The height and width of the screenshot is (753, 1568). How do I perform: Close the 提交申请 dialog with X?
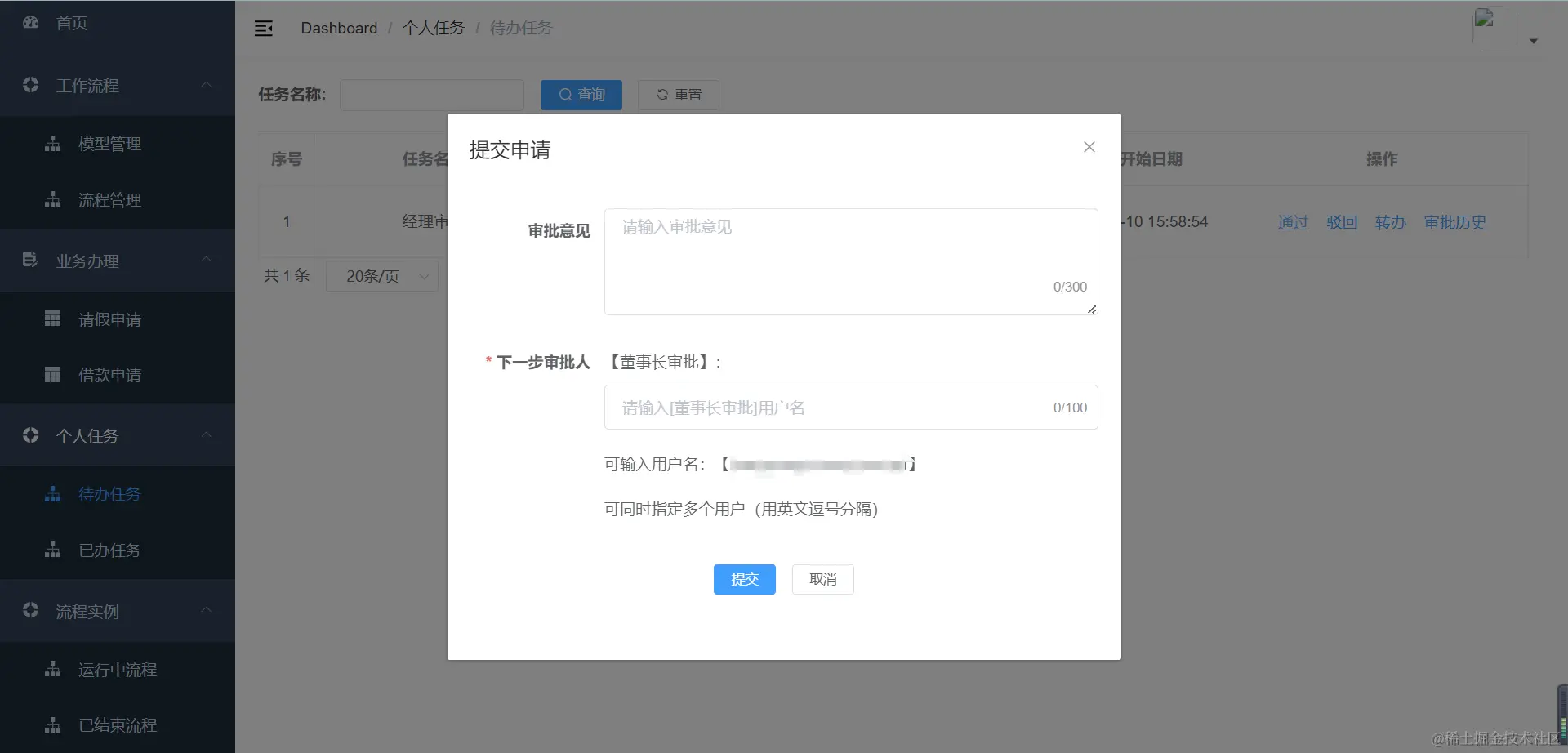pos(1089,147)
